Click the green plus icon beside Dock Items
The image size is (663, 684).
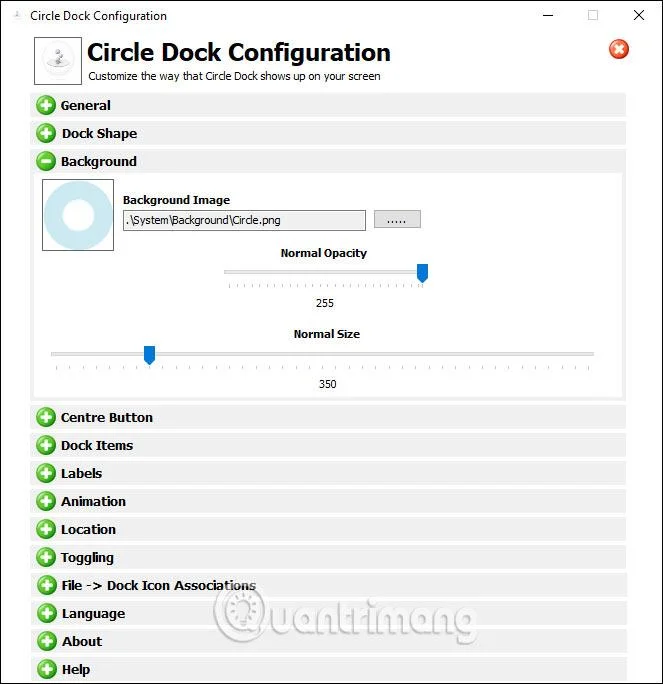[46, 445]
